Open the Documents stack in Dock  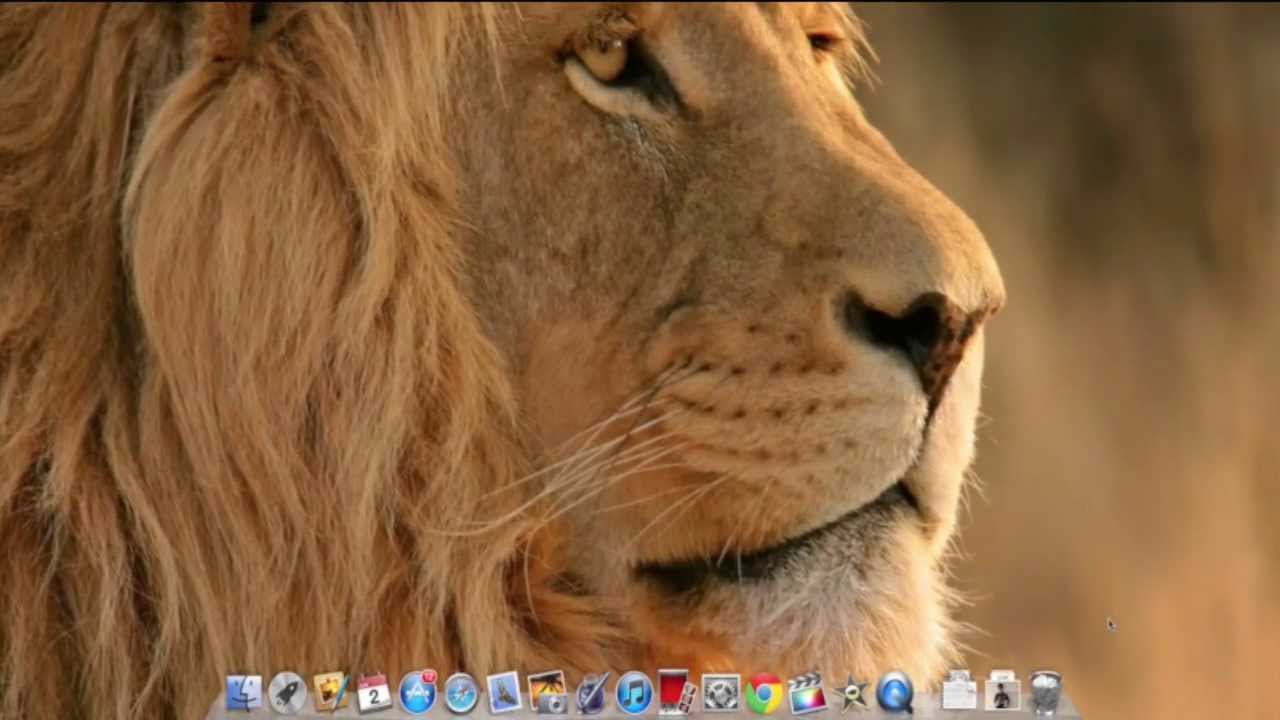click(959, 691)
